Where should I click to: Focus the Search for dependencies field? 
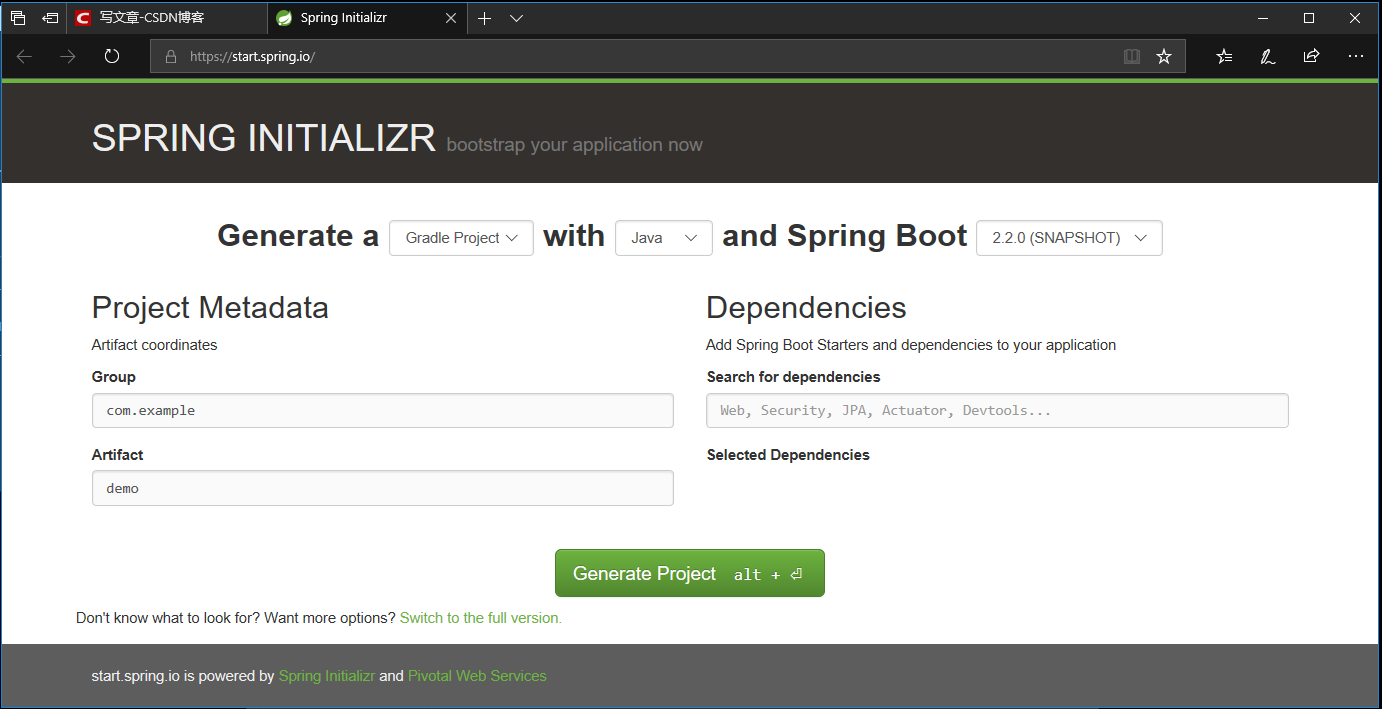tap(997, 411)
